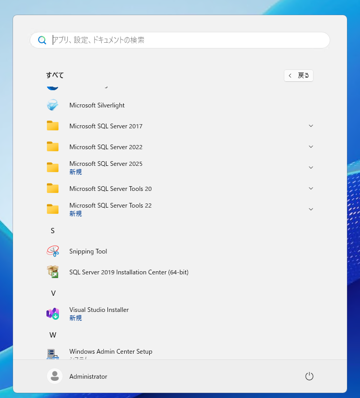
Task: Click the 'Microsoft SQL Server 2017' label
Action: 106,126
